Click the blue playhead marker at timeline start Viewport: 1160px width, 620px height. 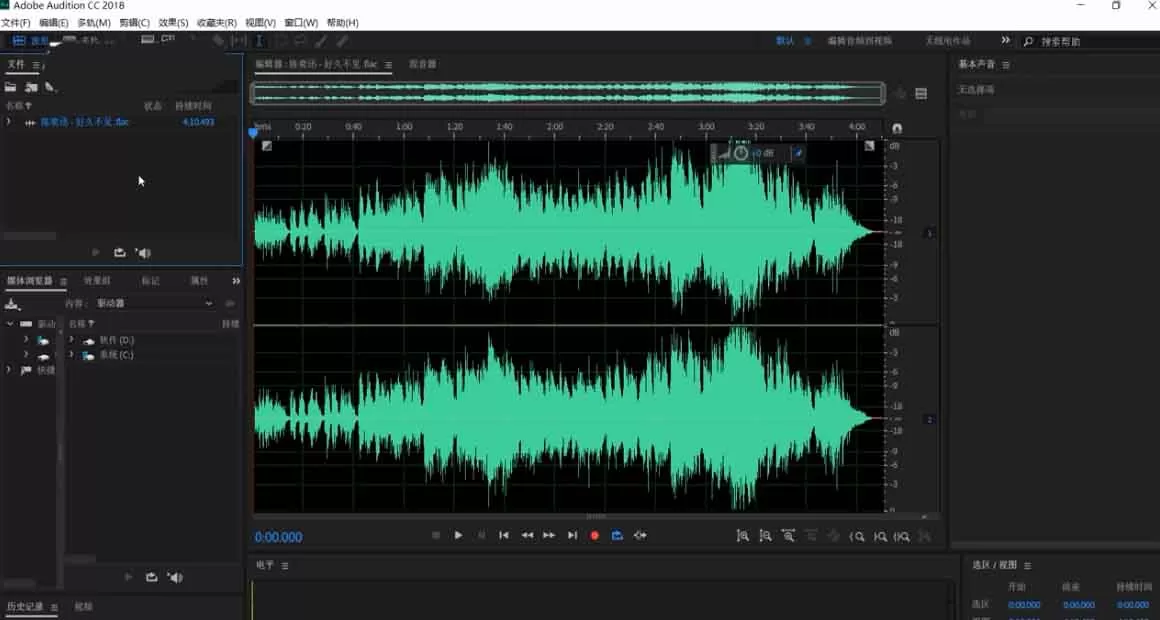click(253, 132)
